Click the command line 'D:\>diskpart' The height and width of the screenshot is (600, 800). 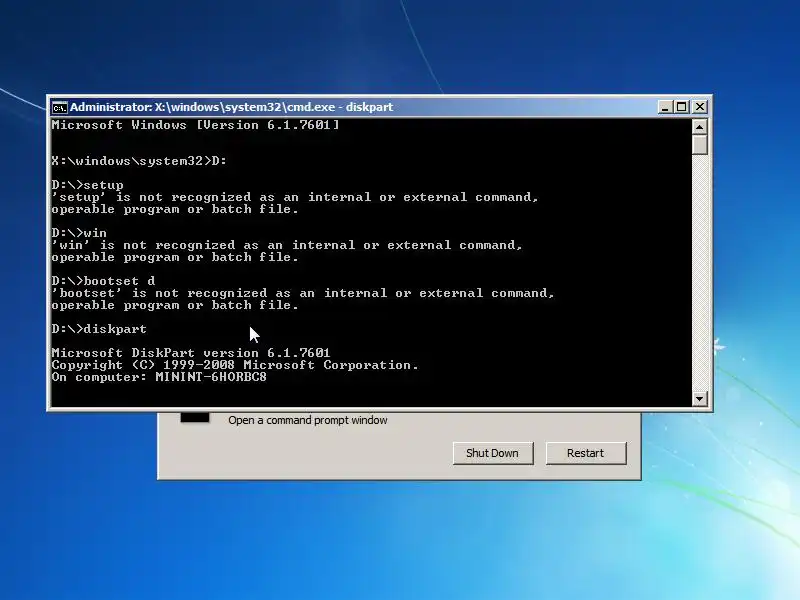pos(99,329)
